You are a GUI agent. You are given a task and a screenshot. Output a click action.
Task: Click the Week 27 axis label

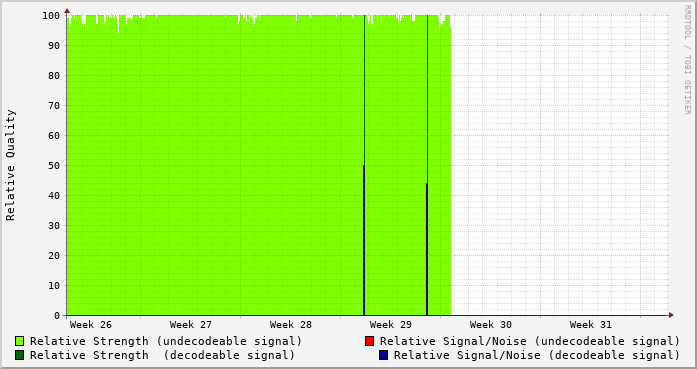tap(191, 325)
